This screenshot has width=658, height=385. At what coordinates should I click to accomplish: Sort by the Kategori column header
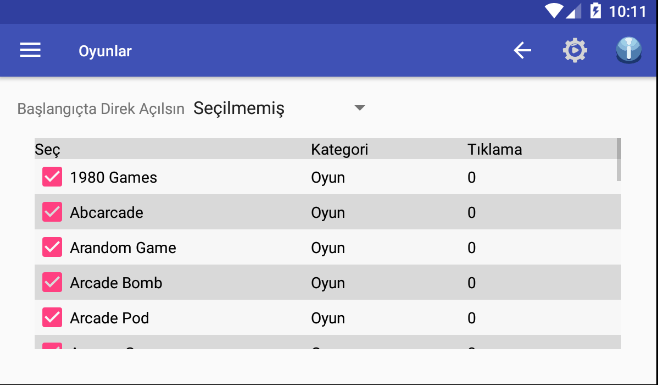pyautogui.click(x=339, y=149)
